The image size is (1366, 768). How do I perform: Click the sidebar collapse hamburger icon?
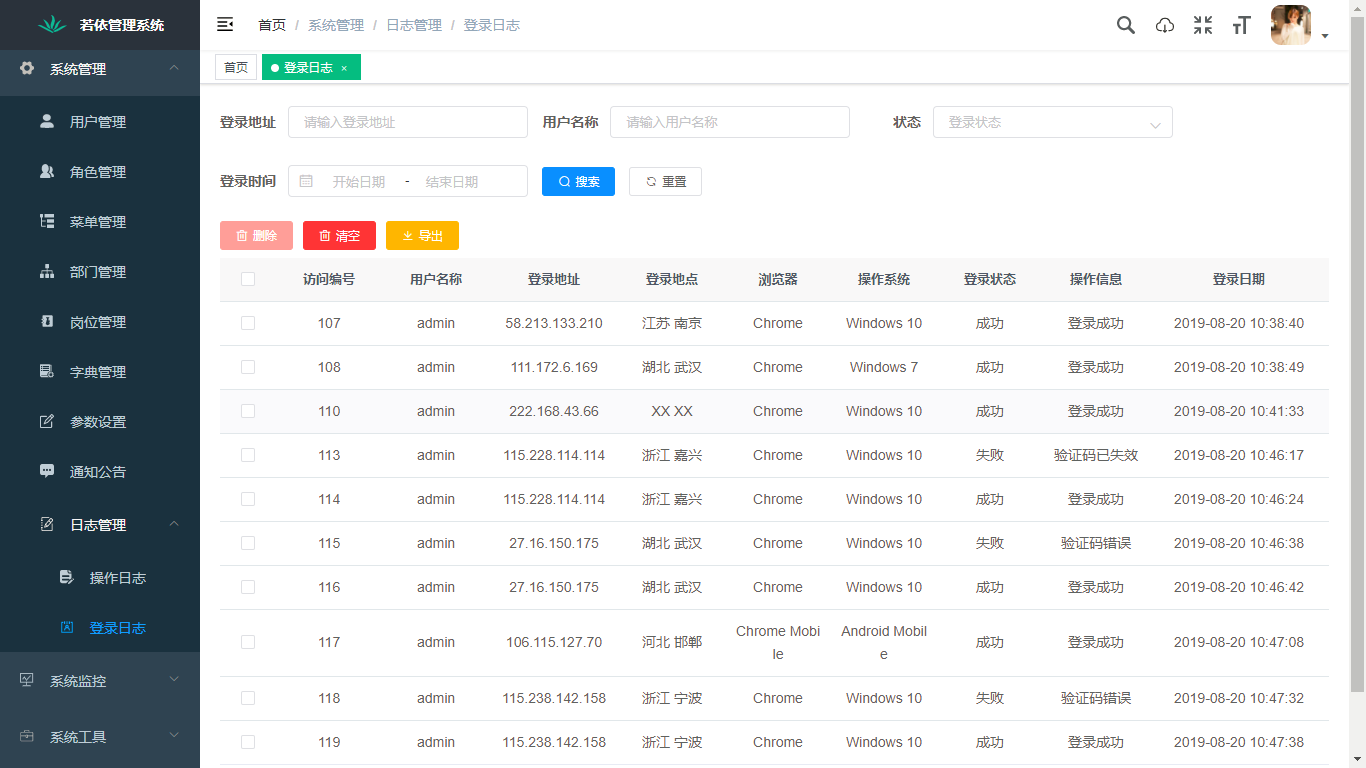tap(225, 25)
